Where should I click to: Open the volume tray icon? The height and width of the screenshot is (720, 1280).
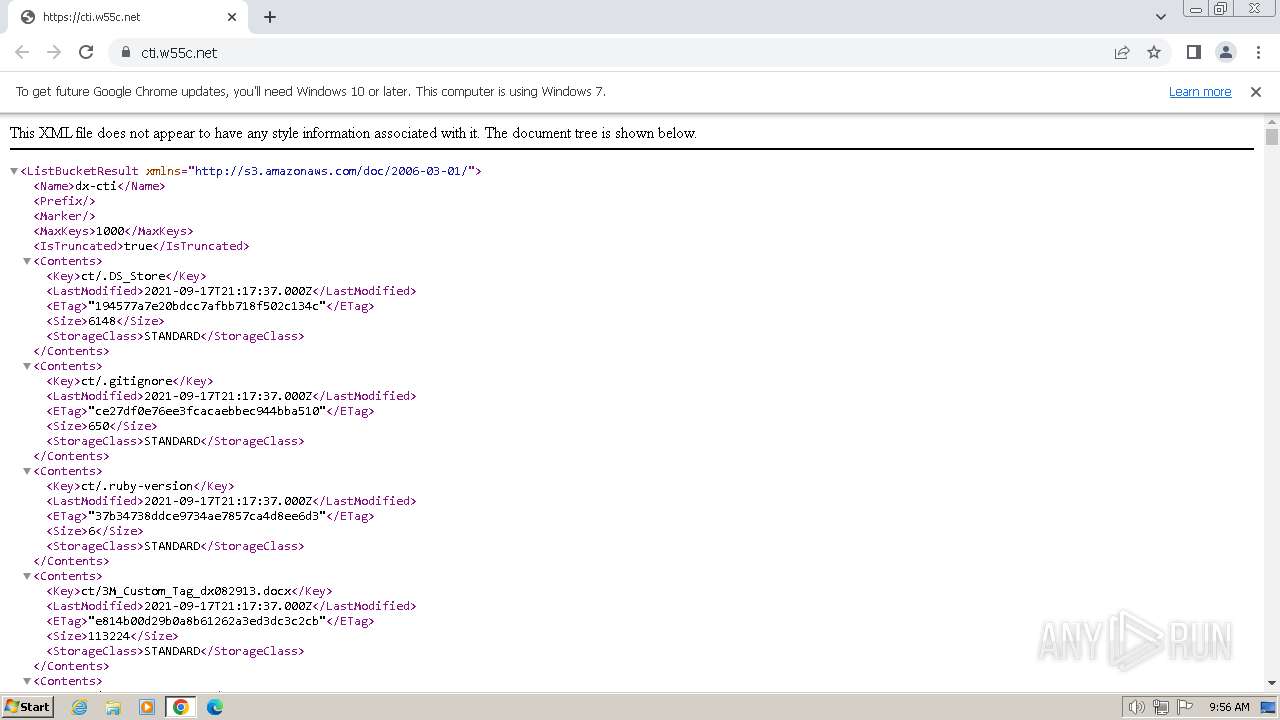tap(1137, 707)
